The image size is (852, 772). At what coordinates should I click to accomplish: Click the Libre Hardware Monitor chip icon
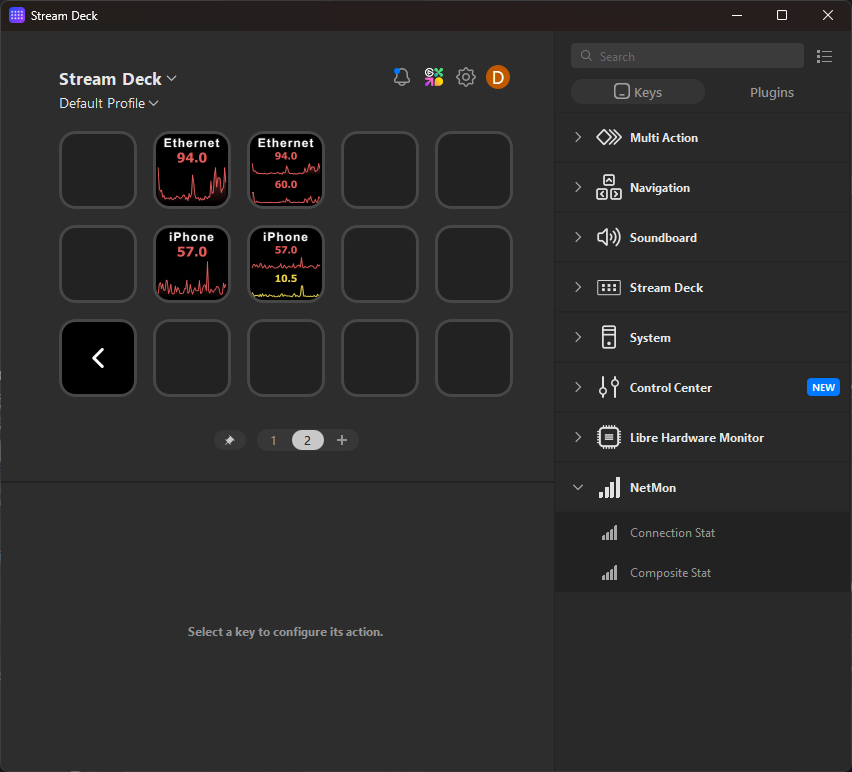pos(609,437)
